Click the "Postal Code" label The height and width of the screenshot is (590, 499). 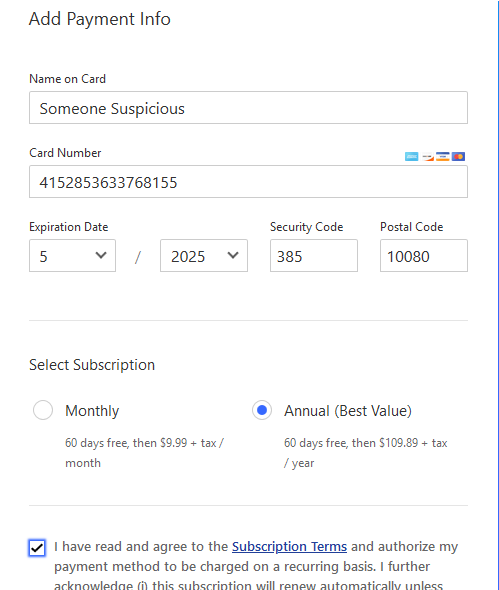pyautogui.click(x=411, y=227)
